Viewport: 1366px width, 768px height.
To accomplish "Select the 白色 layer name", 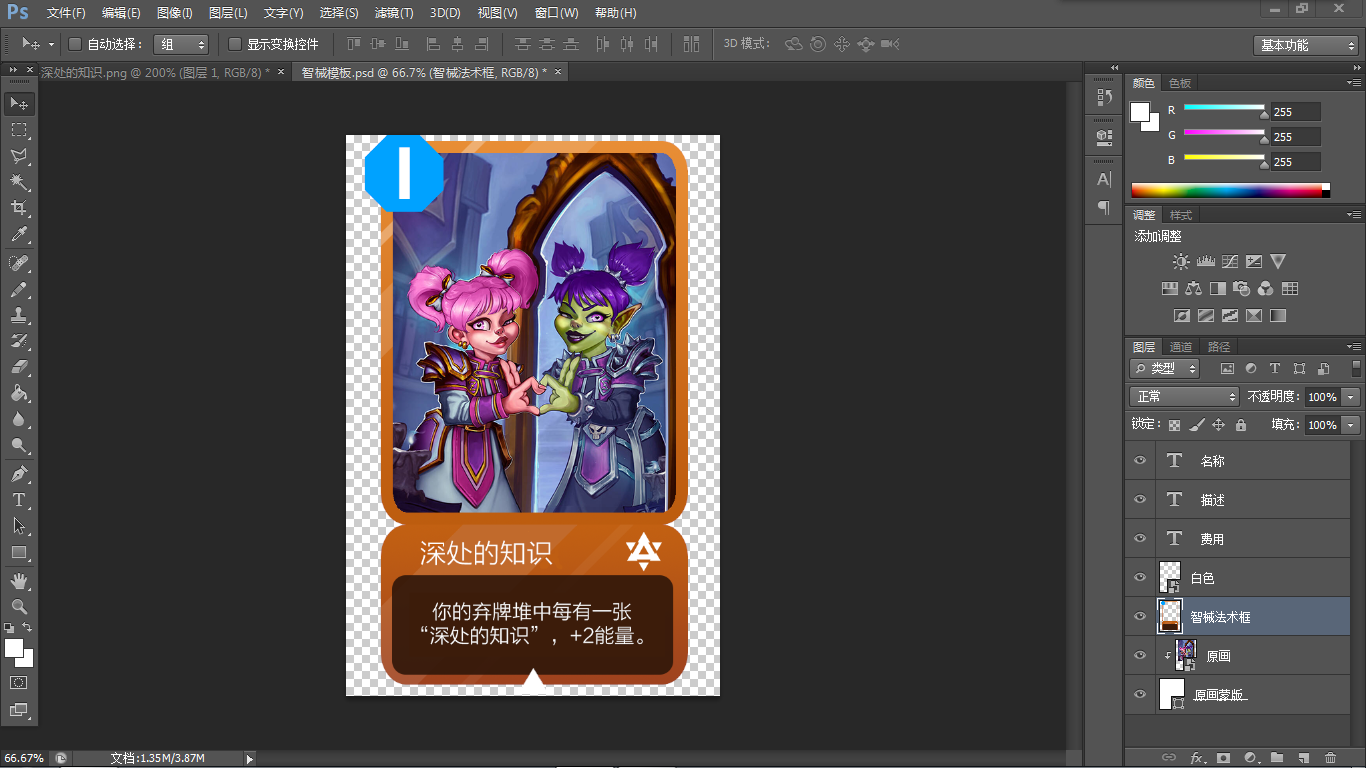I will [x=1202, y=578].
